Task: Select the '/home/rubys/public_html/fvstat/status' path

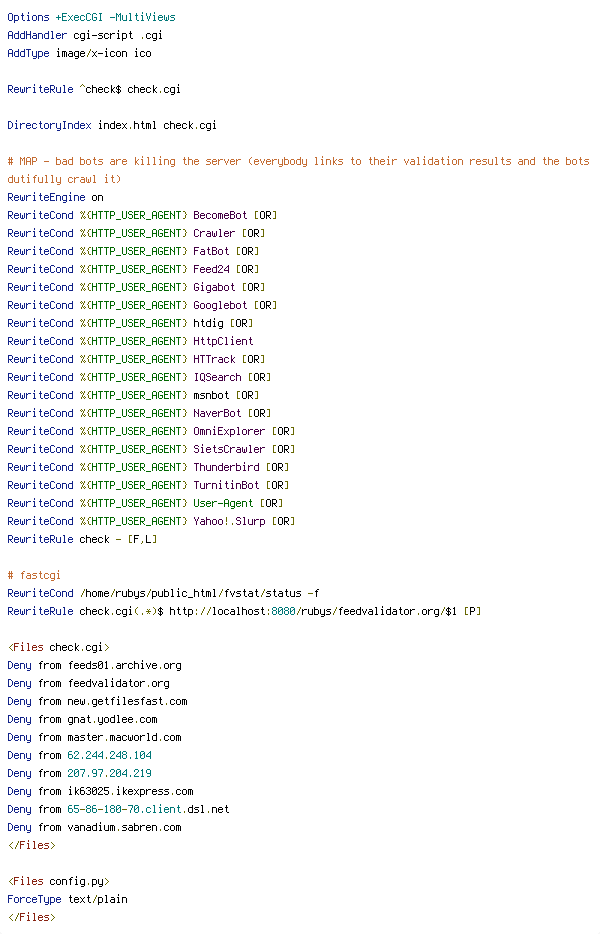Action: coord(191,593)
